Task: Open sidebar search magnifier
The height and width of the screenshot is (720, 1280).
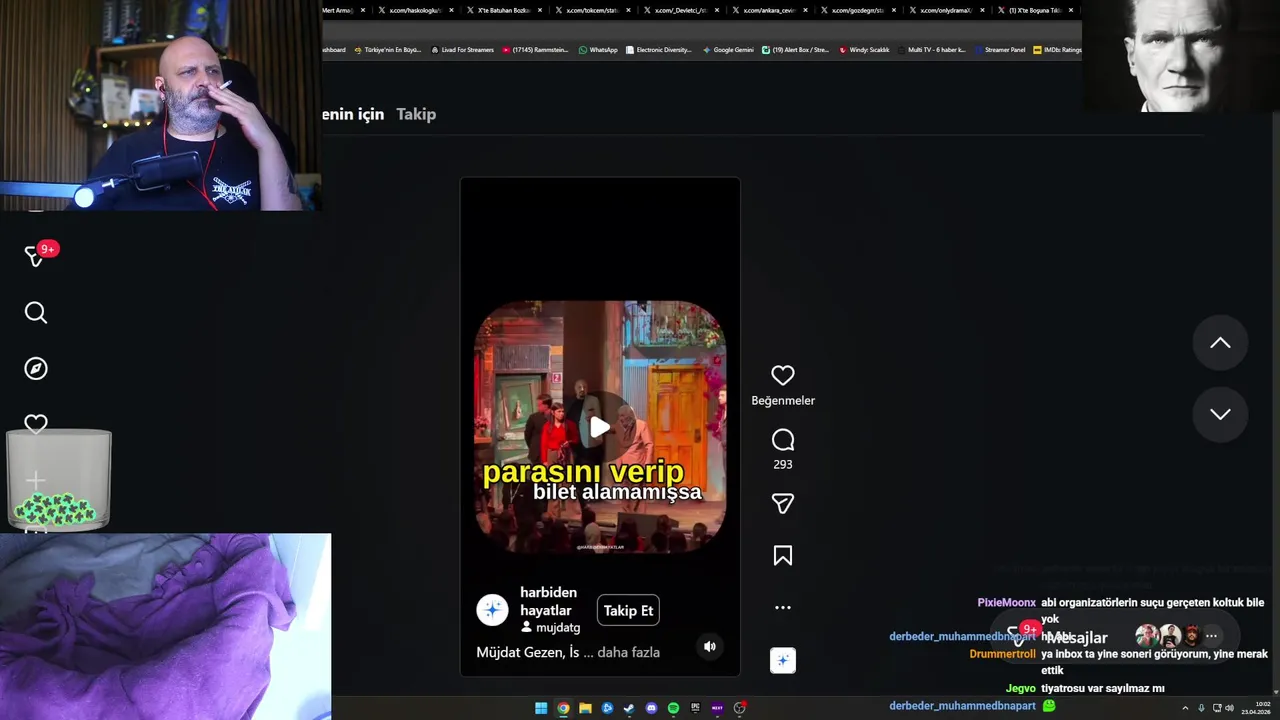Action: pyautogui.click(x=36, y=313)
